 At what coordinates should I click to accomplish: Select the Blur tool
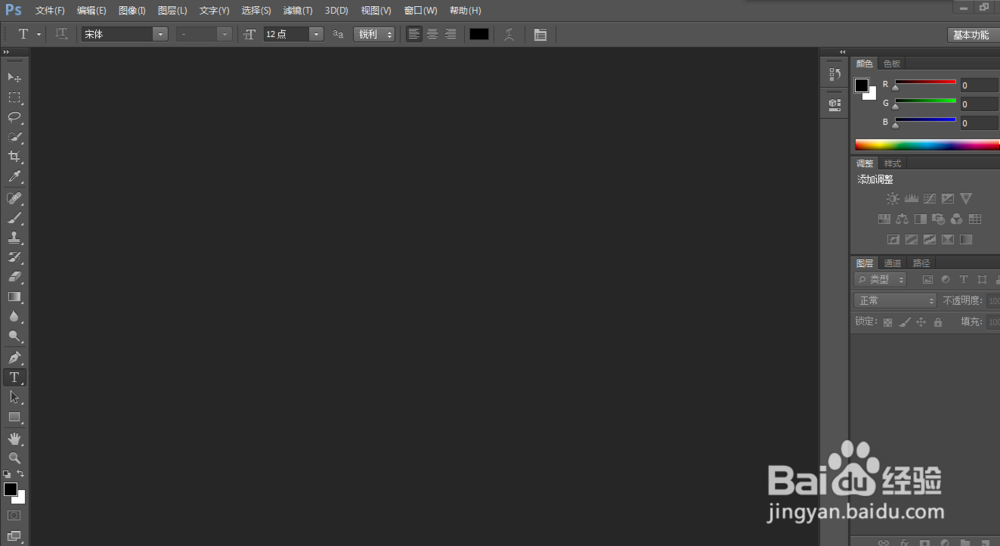(x=14, y=317)
